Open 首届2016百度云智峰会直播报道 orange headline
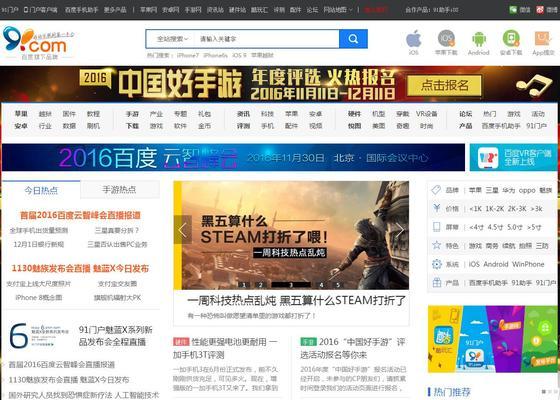Screen dimensions: 560x400 pyautogui.click(x=80, y=215)
